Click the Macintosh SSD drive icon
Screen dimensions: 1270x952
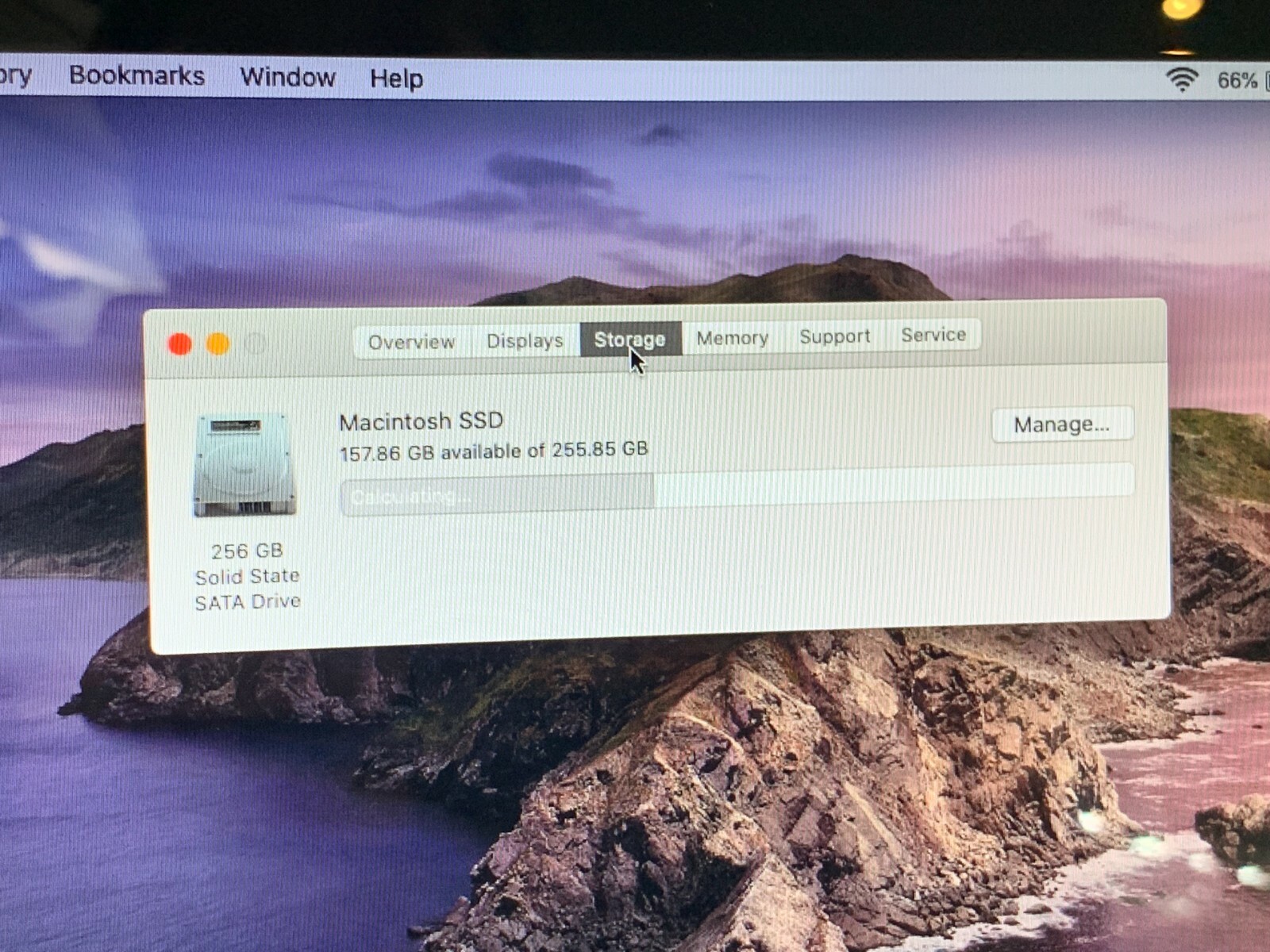click(244, 465)
